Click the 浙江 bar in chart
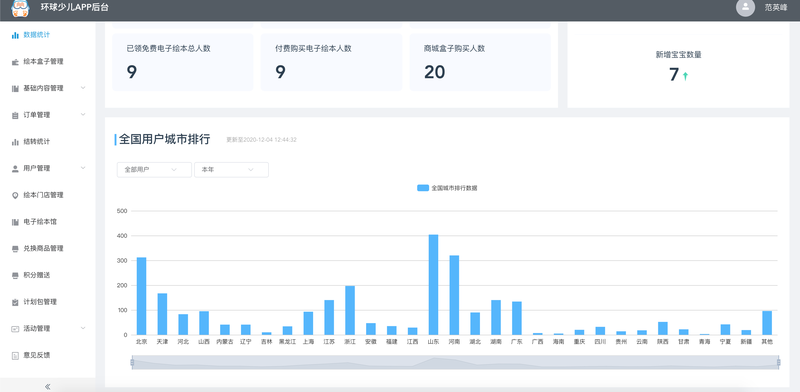The width and height of the screenshot is (800, 392). point(350,310)
